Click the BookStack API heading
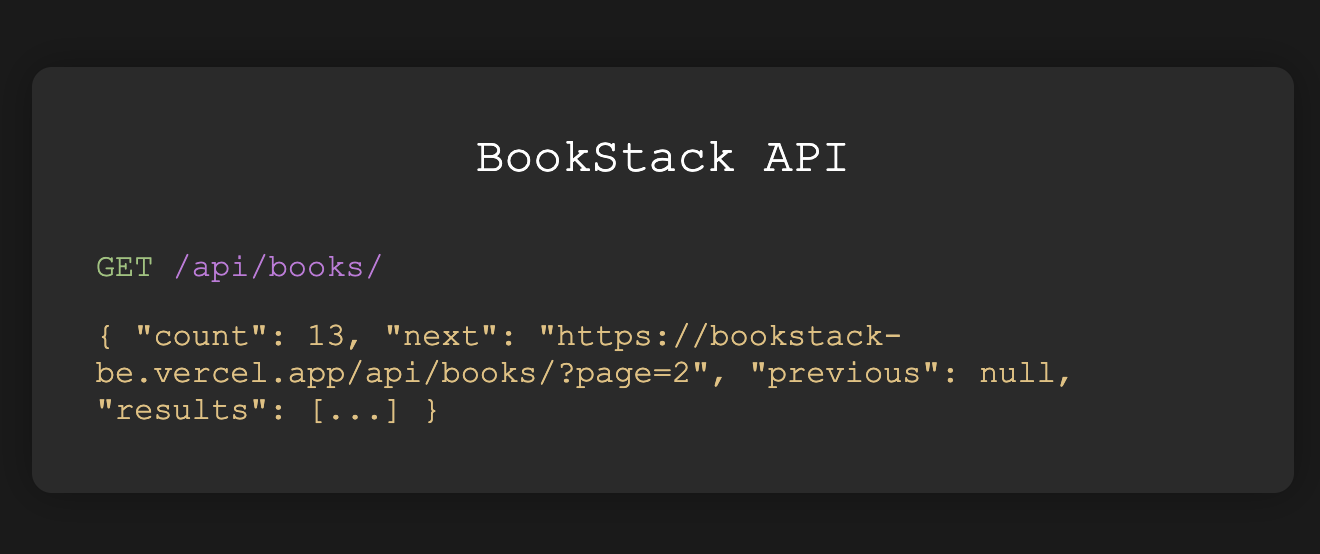 tap(662, 158)
